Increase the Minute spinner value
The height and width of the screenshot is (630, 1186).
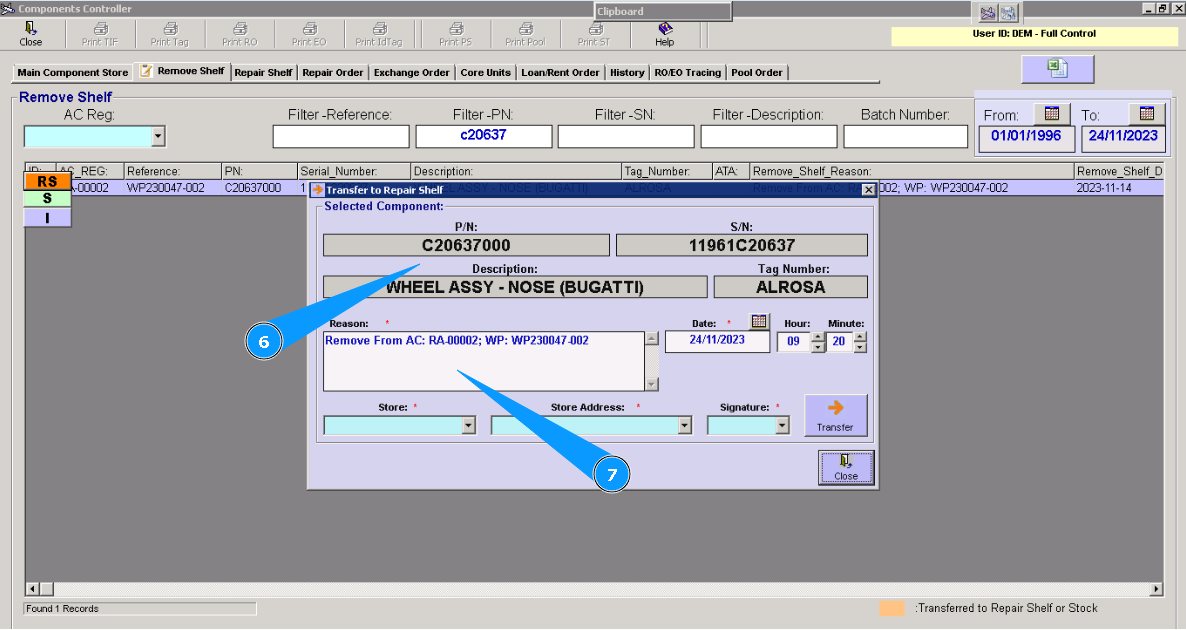860,337
